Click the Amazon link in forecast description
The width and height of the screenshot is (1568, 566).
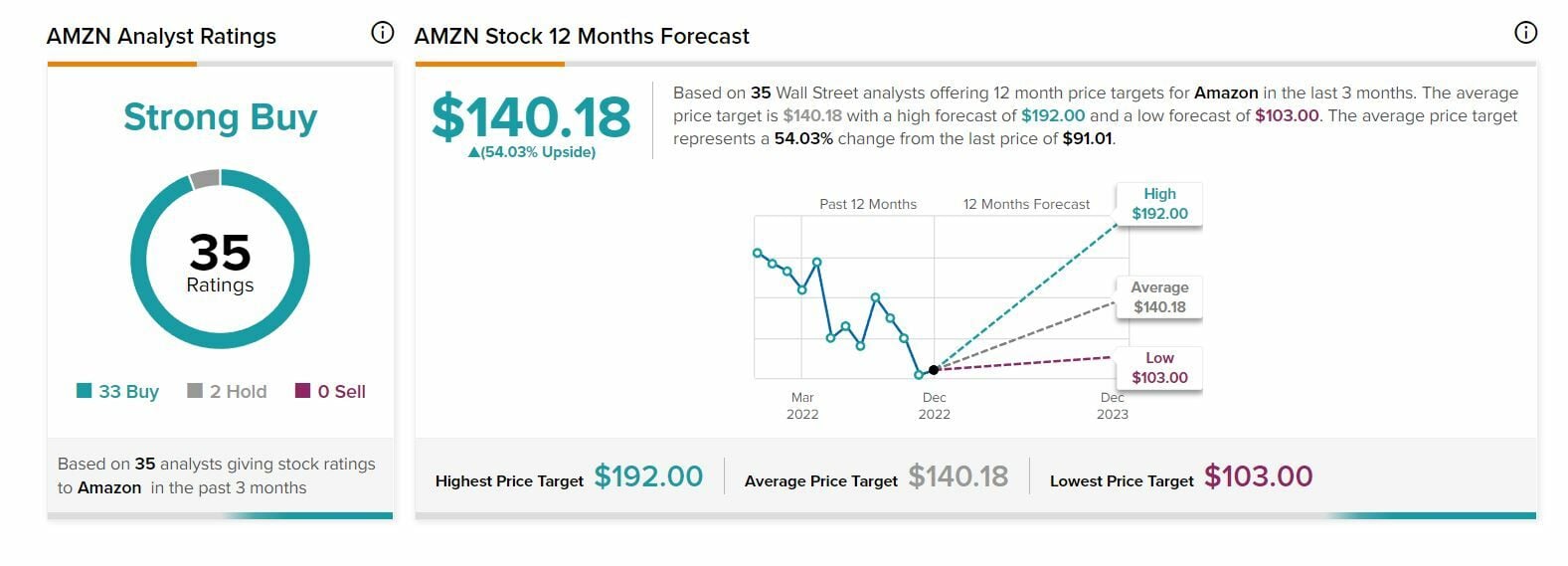click(1226, 93)
